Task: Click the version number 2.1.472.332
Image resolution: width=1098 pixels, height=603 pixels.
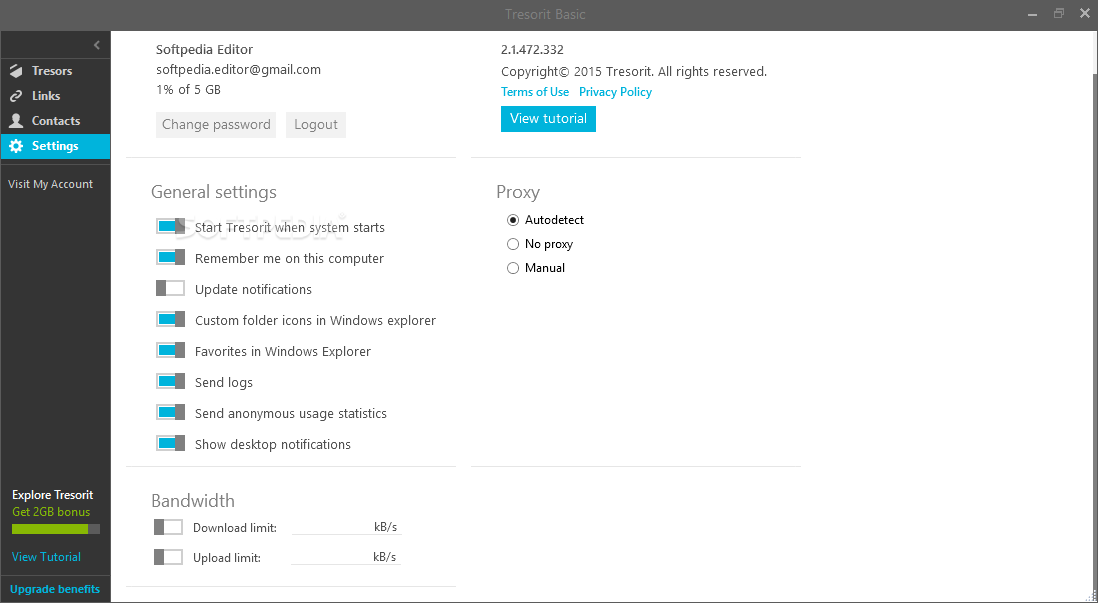Action: point(532,50)
